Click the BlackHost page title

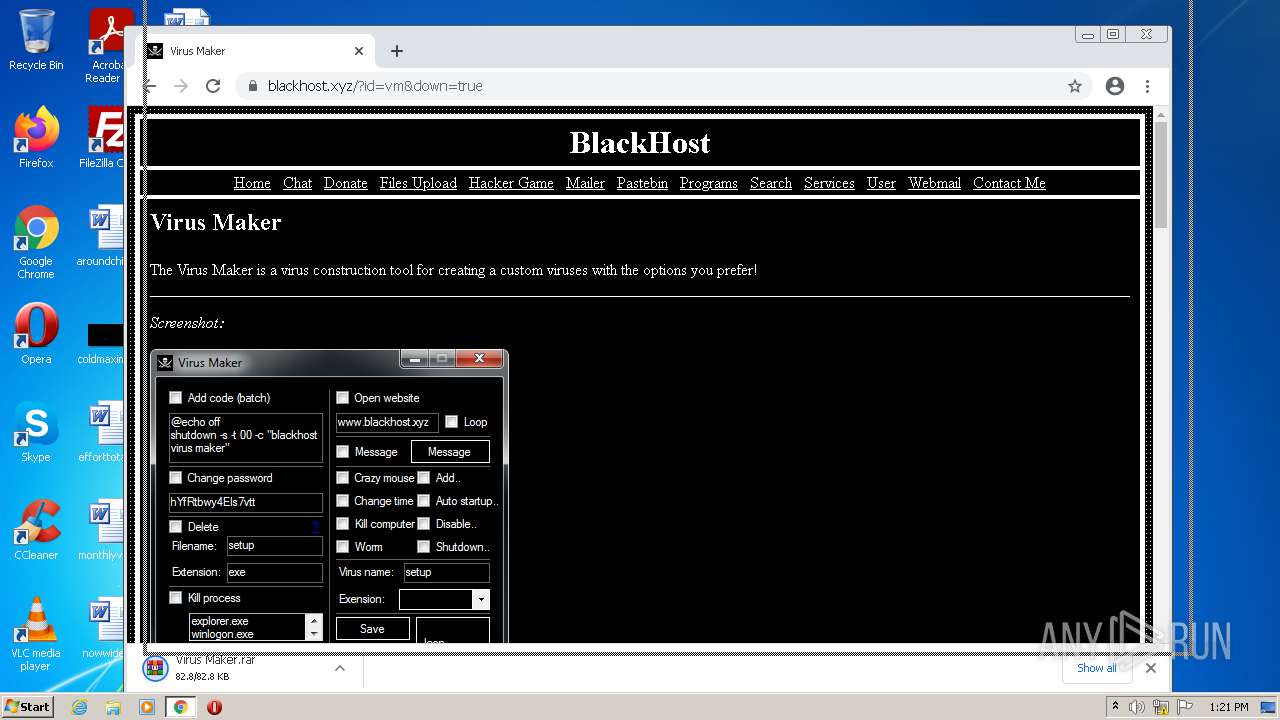(x=640, y=143)
